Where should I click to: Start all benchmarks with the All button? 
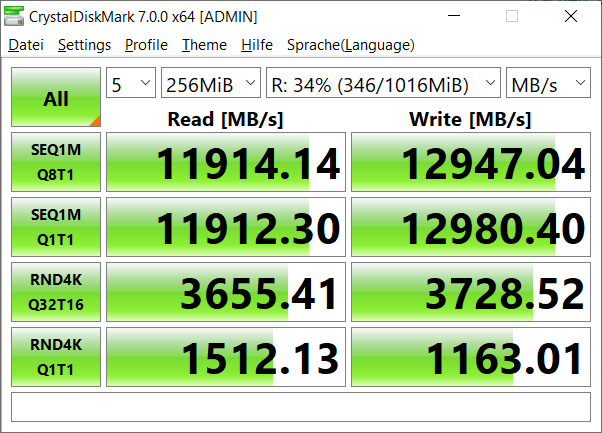coord(56,97)
